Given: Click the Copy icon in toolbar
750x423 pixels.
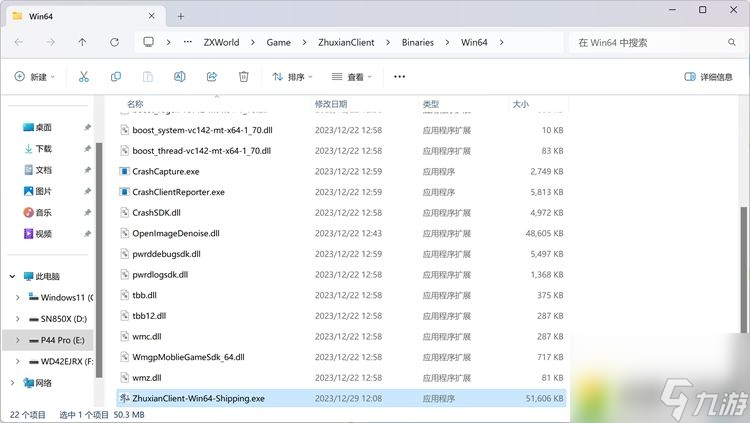Looking at the screenshot, I should point(116,77).
